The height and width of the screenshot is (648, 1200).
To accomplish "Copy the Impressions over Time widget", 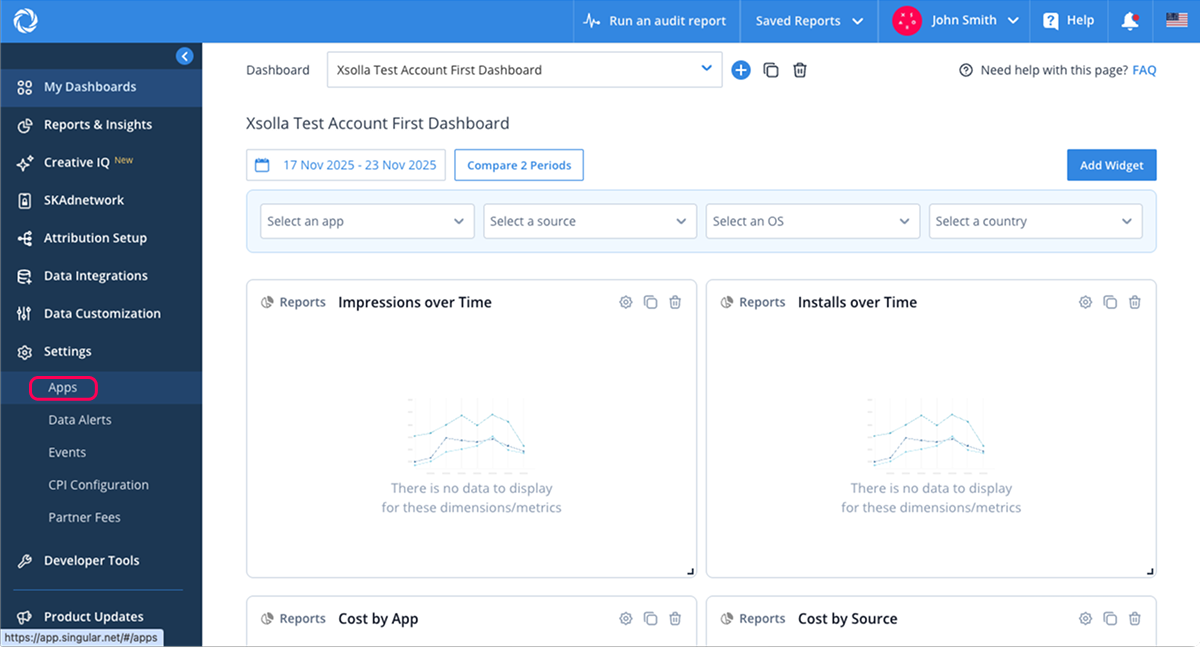I will coord(650,302).
